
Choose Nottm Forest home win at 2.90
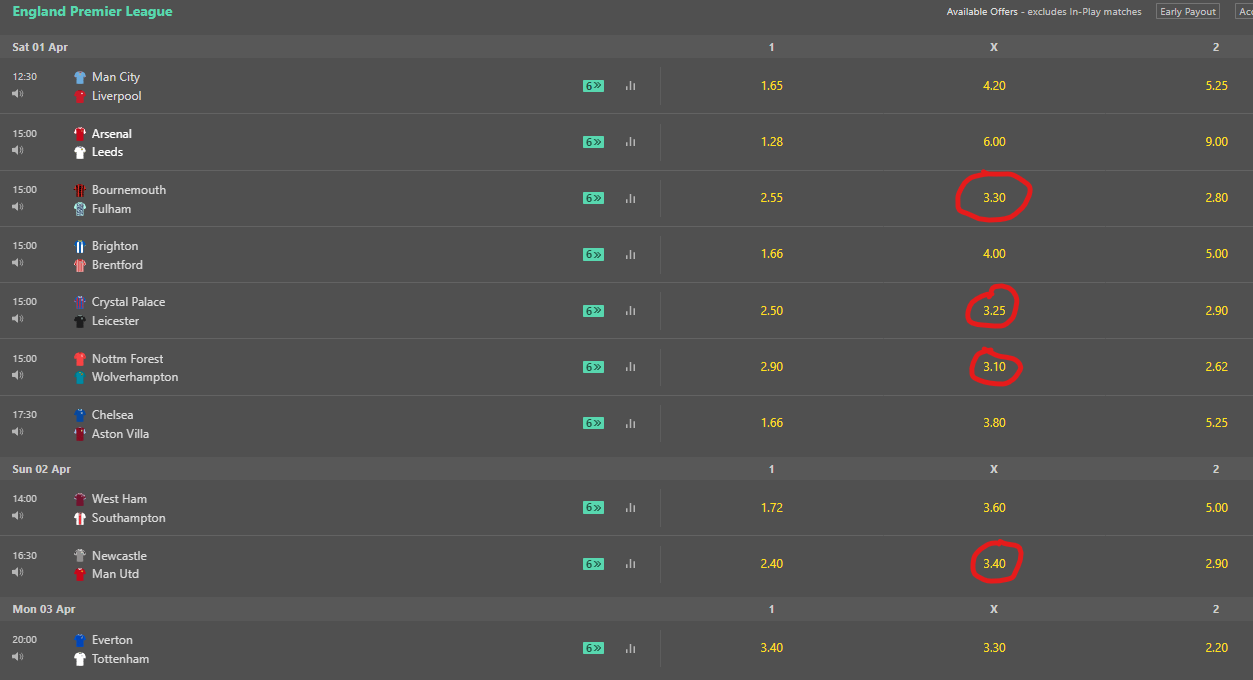click(x=771, y=367)
